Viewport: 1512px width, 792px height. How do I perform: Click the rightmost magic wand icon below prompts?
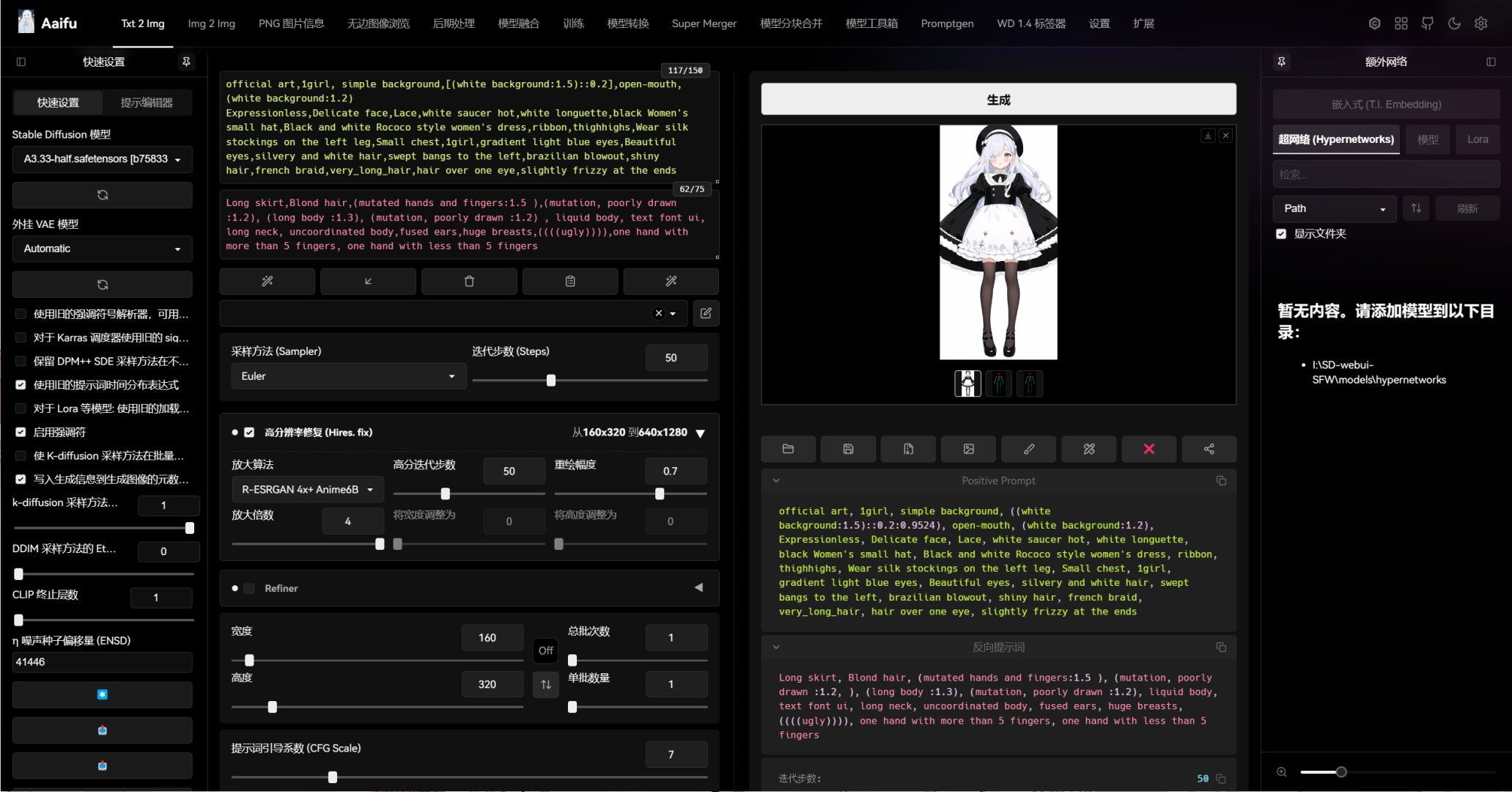(x=671, y=281)
